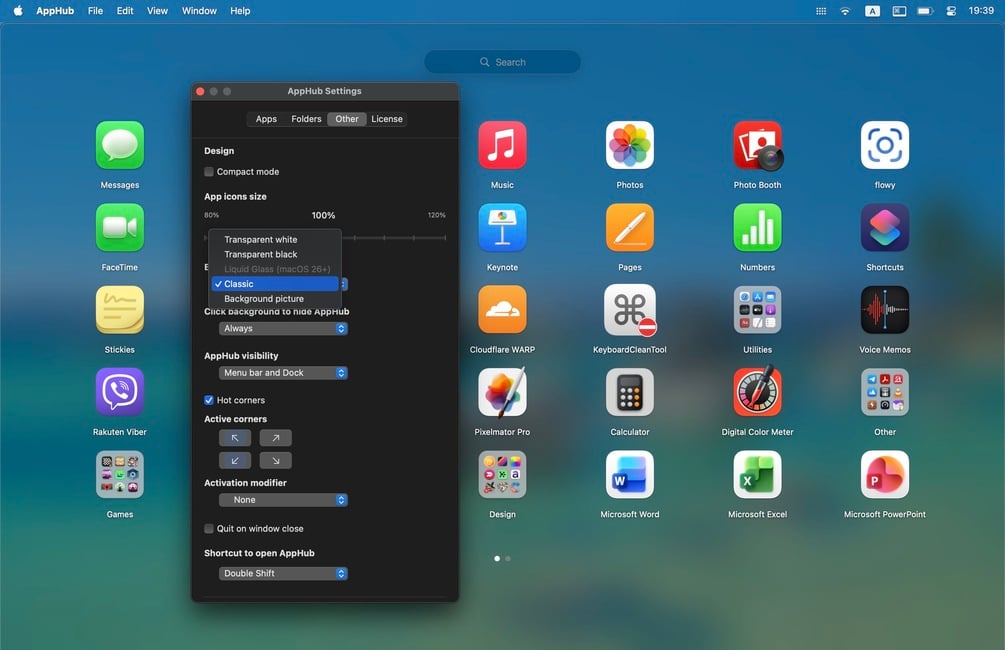Open the Games folder
This screenshot has height=650, width=1005.
tap(120, 474)
